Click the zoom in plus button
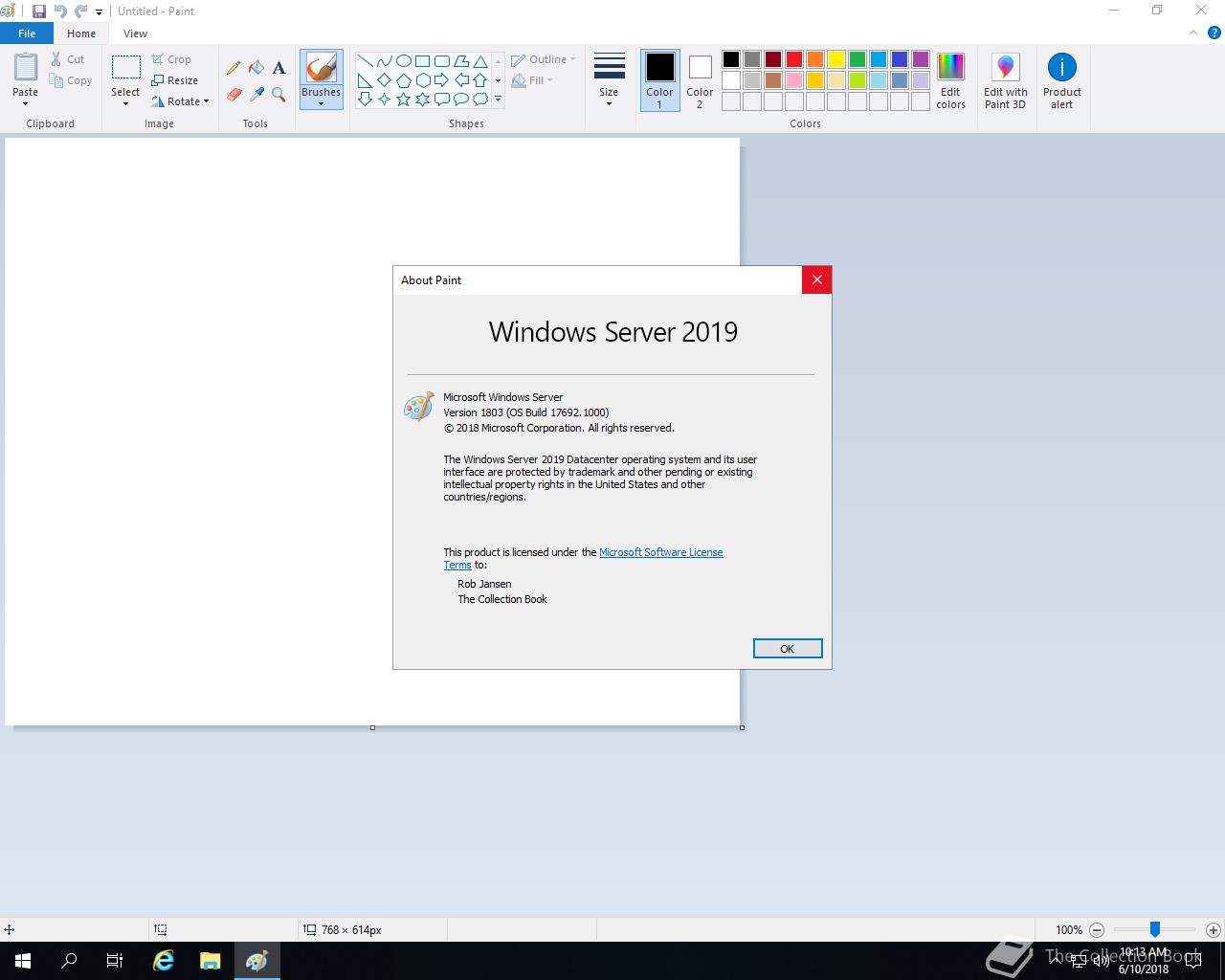Viewport: 1225px width, 980px height. (1214, 929)
